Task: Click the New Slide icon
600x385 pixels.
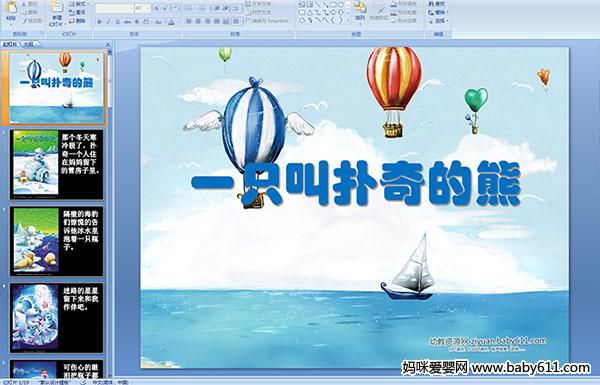Action: 57,9
